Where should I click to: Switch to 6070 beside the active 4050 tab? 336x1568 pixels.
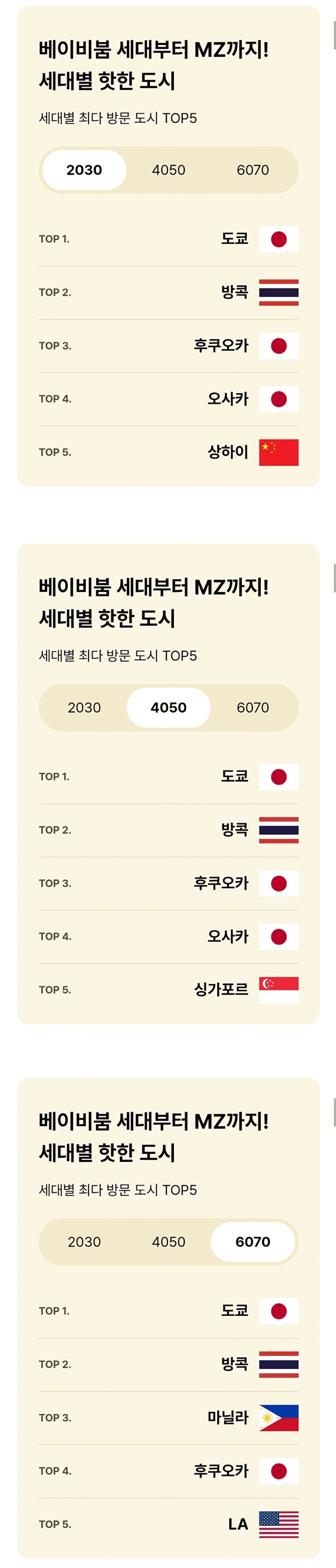tap(253, 707)
